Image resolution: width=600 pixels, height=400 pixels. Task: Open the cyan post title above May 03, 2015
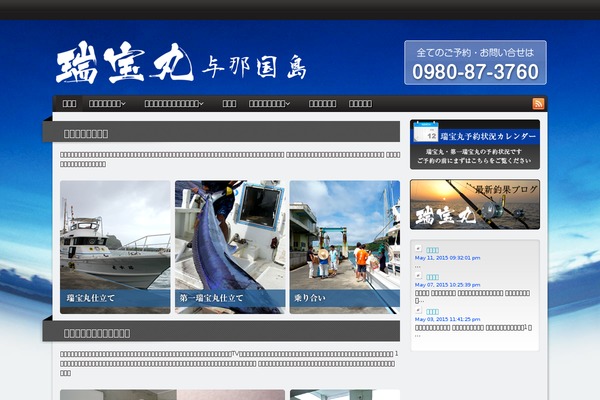pyautogui.click(x=432, y=312)
